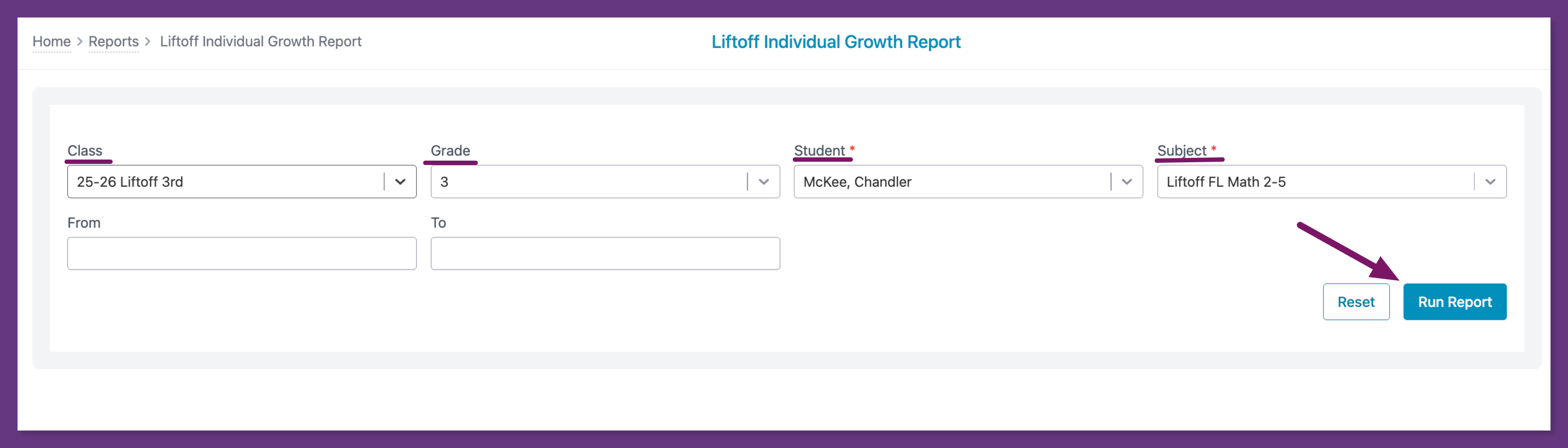Viewport: 1568px width, 448px height.
Task: Click the From date input field
Action: point(242,254)
